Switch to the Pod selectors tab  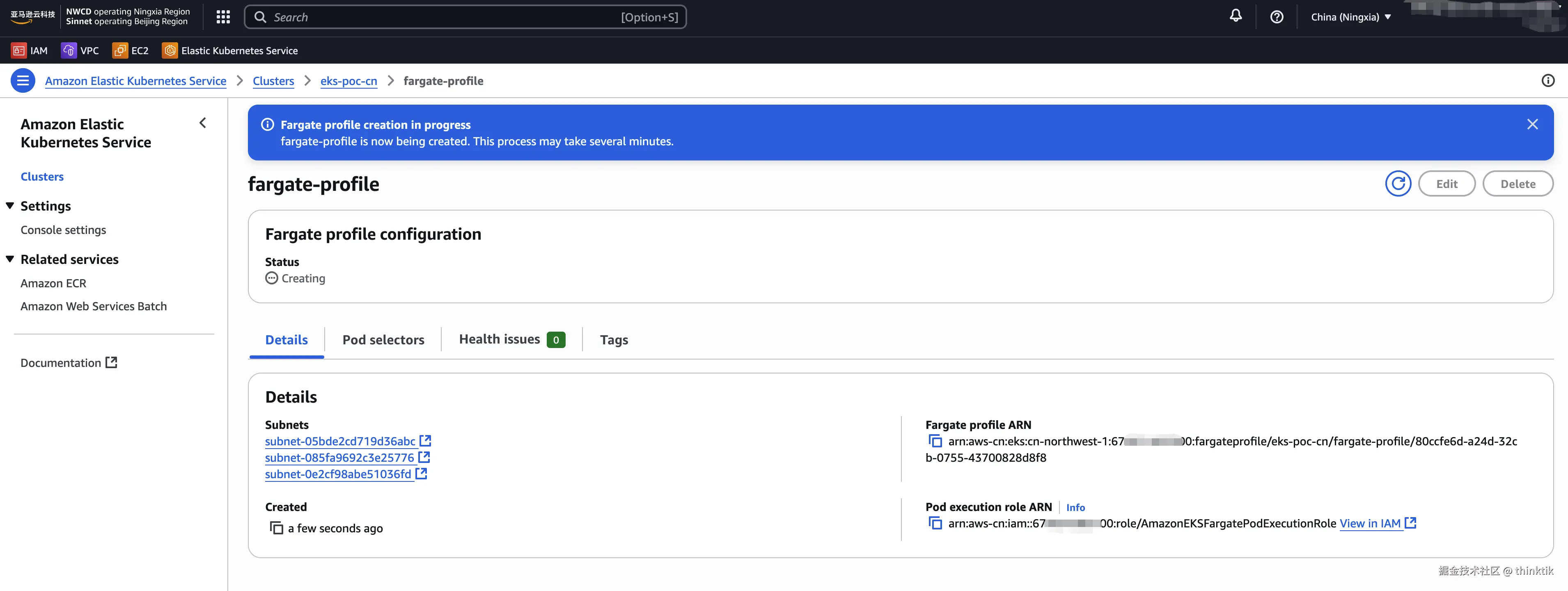pyautogui.click(x=383, y=340)
